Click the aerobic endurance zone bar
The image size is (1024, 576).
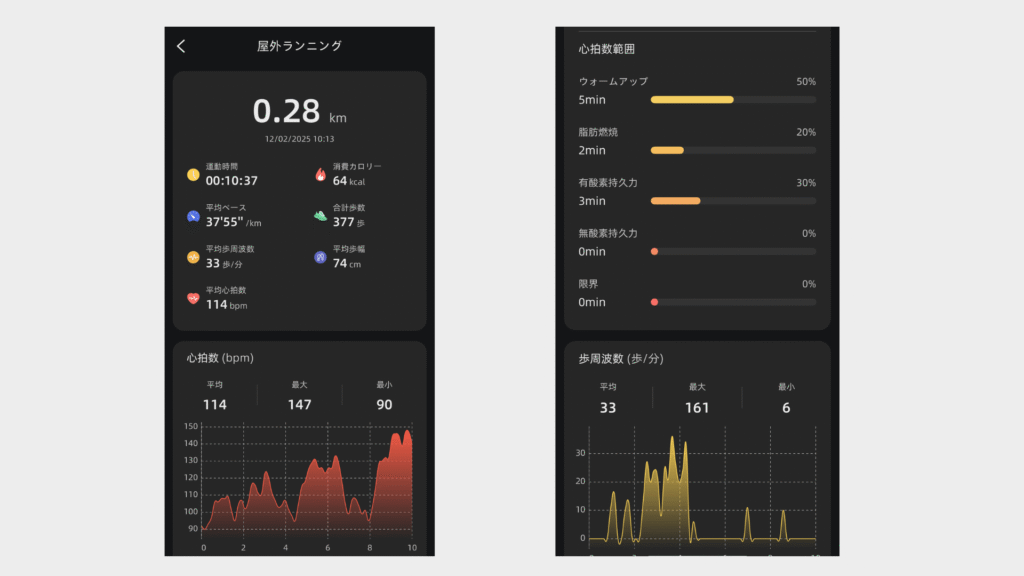click(x=733, y=201)
